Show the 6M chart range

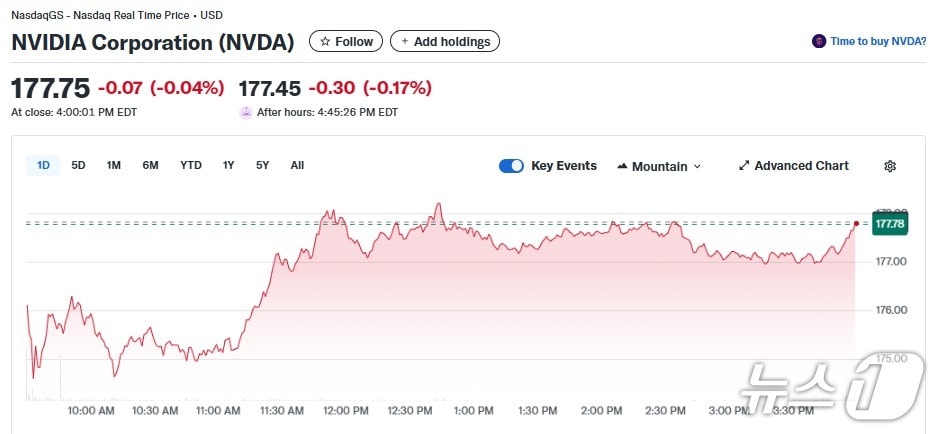tap(150, 166)
